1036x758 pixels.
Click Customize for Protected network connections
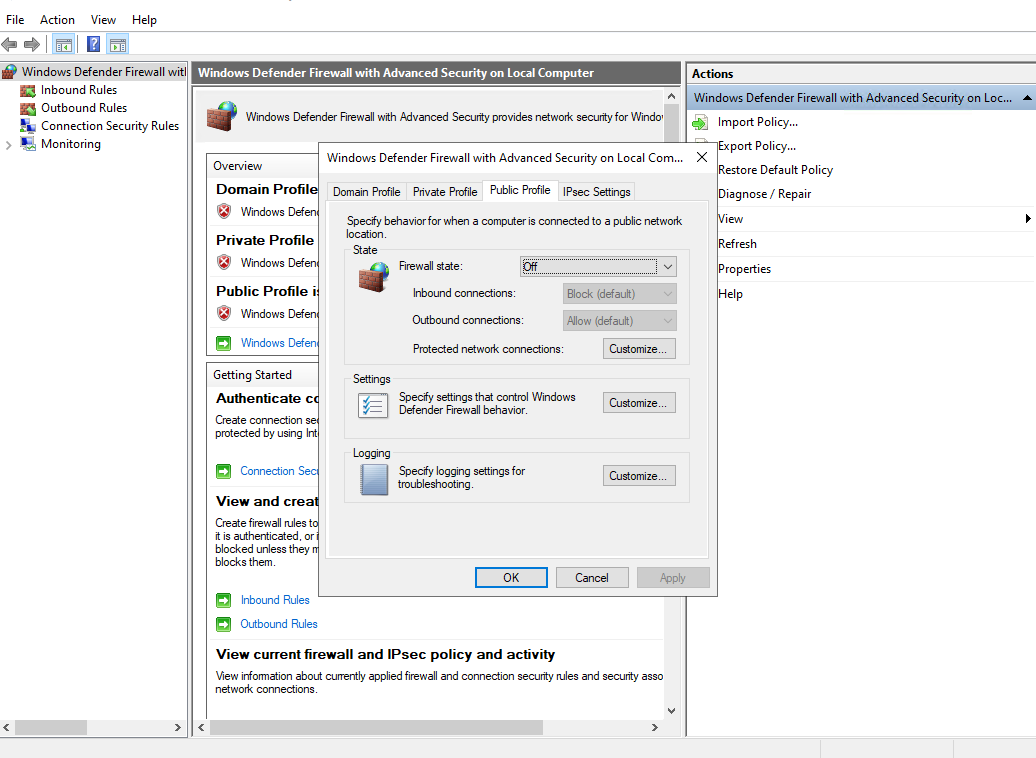[x=639, y=349]
